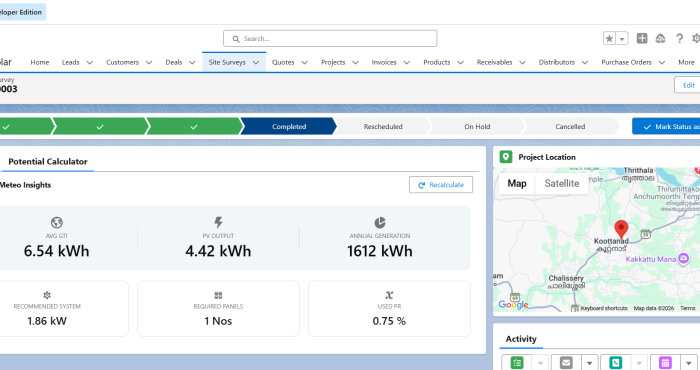
Task: Expand the Receivables tab dropdown chevron
Action: coord(522,62)
